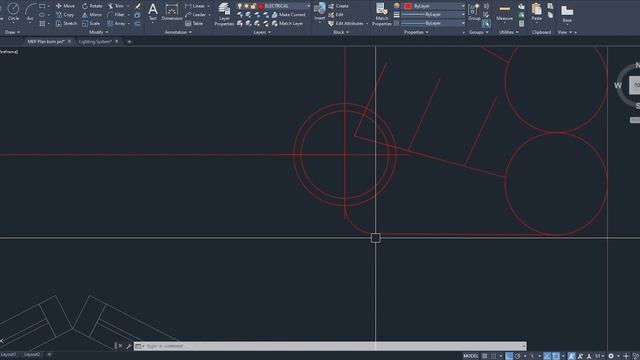This screenshot has width=640, height=360.
Task: Expand the Groups panel
Action: click(x=478, y=32)
